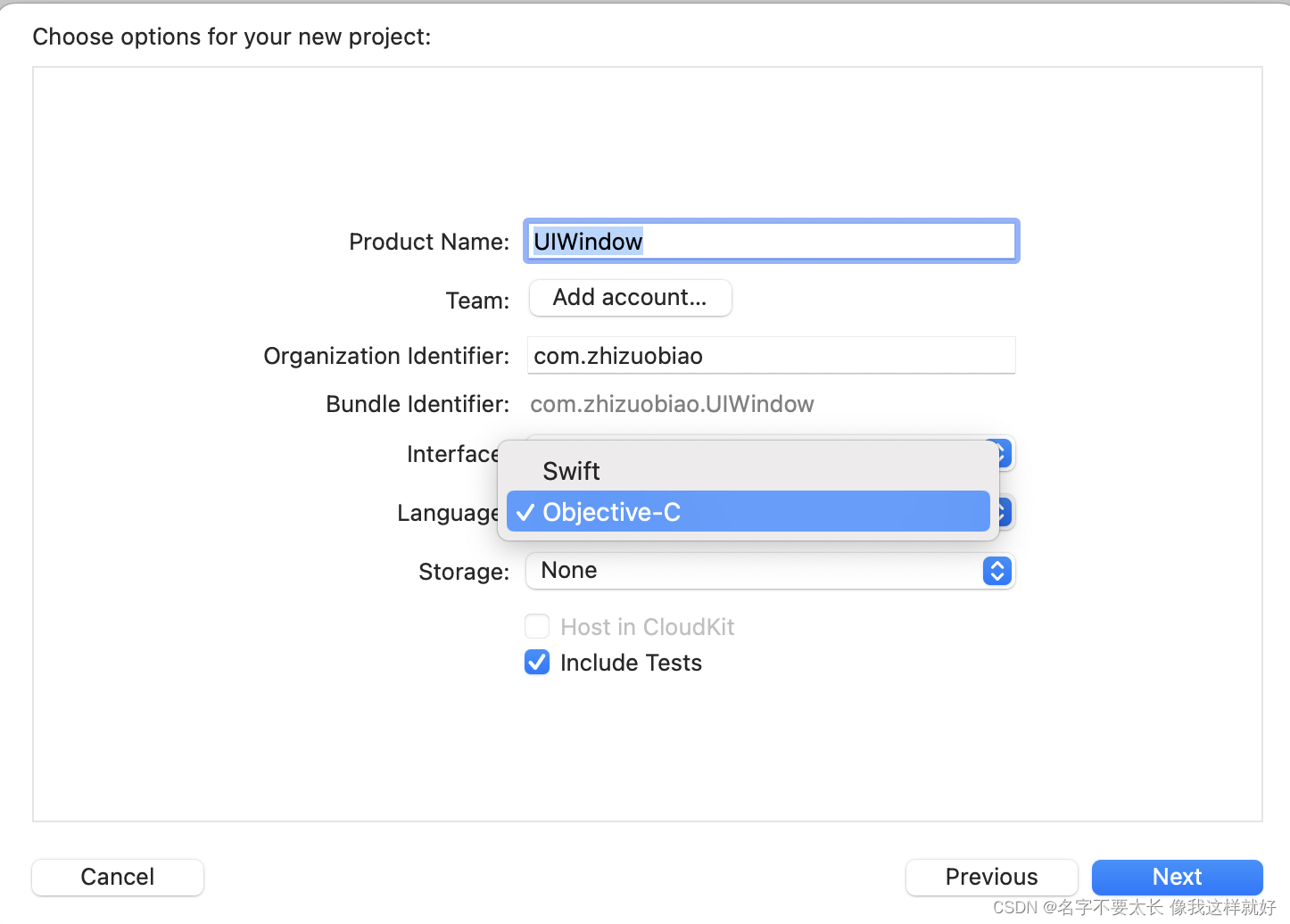The height and width of the screenshot is (924, 1290).
Task: Click the Team label
Action: (x=477, y=301)
